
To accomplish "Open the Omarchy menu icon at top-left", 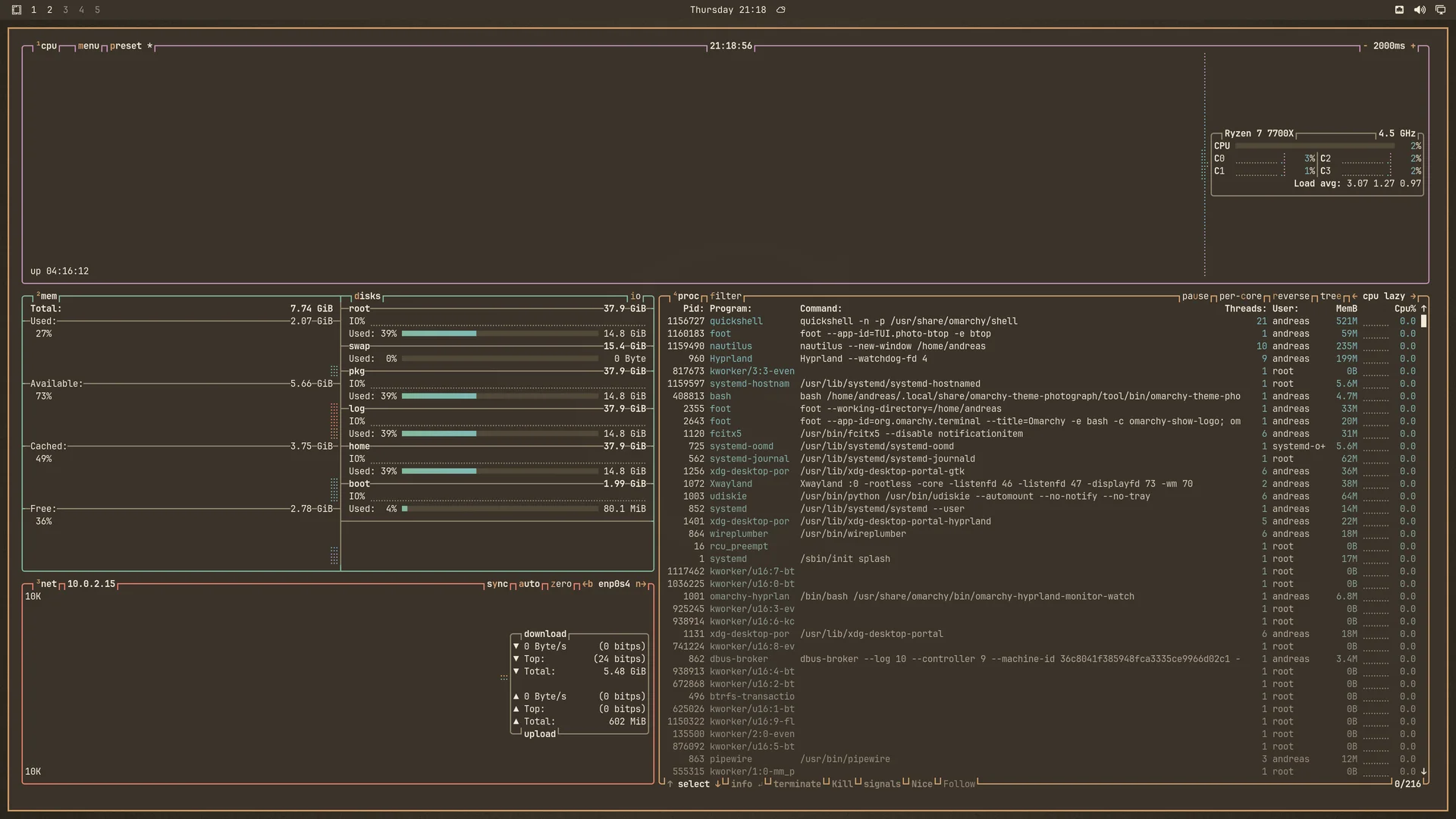I will pyautogui.click(x=17, y=10).
